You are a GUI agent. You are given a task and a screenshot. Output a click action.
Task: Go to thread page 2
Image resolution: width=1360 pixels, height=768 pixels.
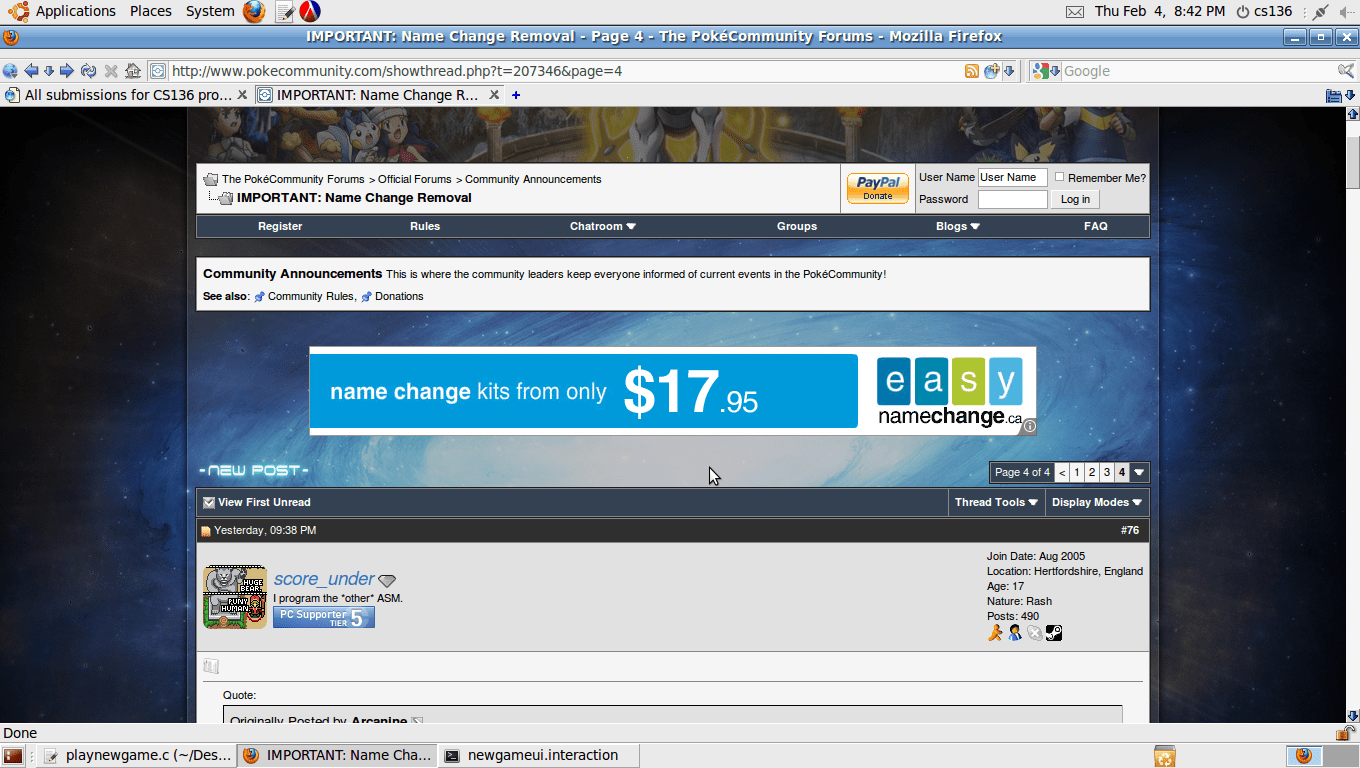point(1092,472)
